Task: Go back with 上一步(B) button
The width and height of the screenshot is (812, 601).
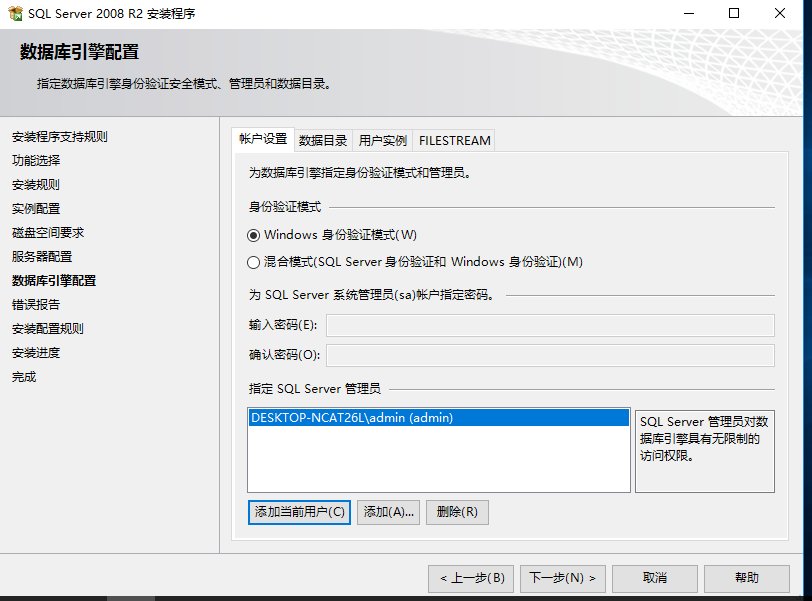Action: pyautogui.click(x=472, y=578)
